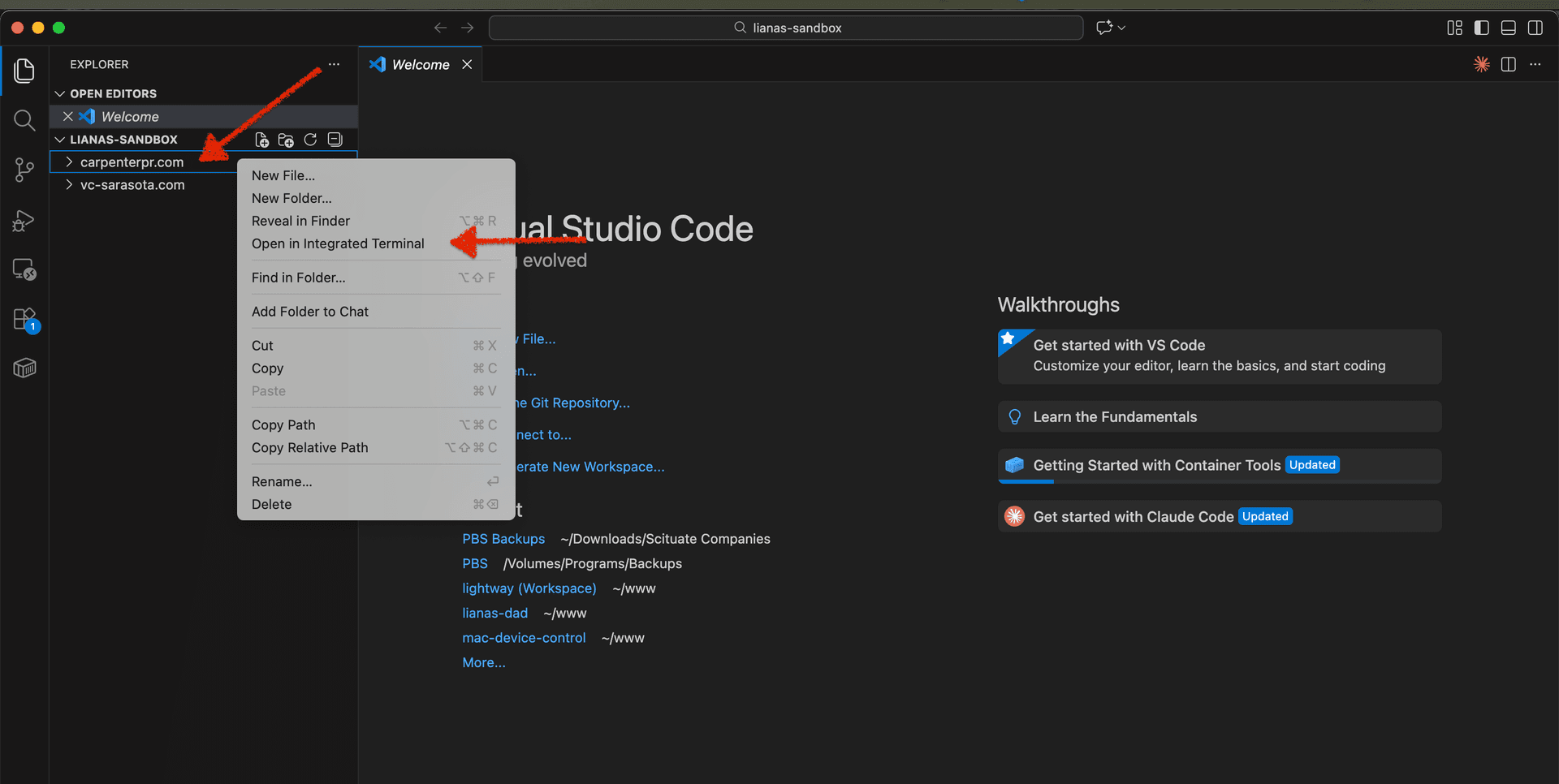1559x784 pixels.
Task: Collapse the LIANAS-SANDBOX workspace section
Action: tap(59, 139)
